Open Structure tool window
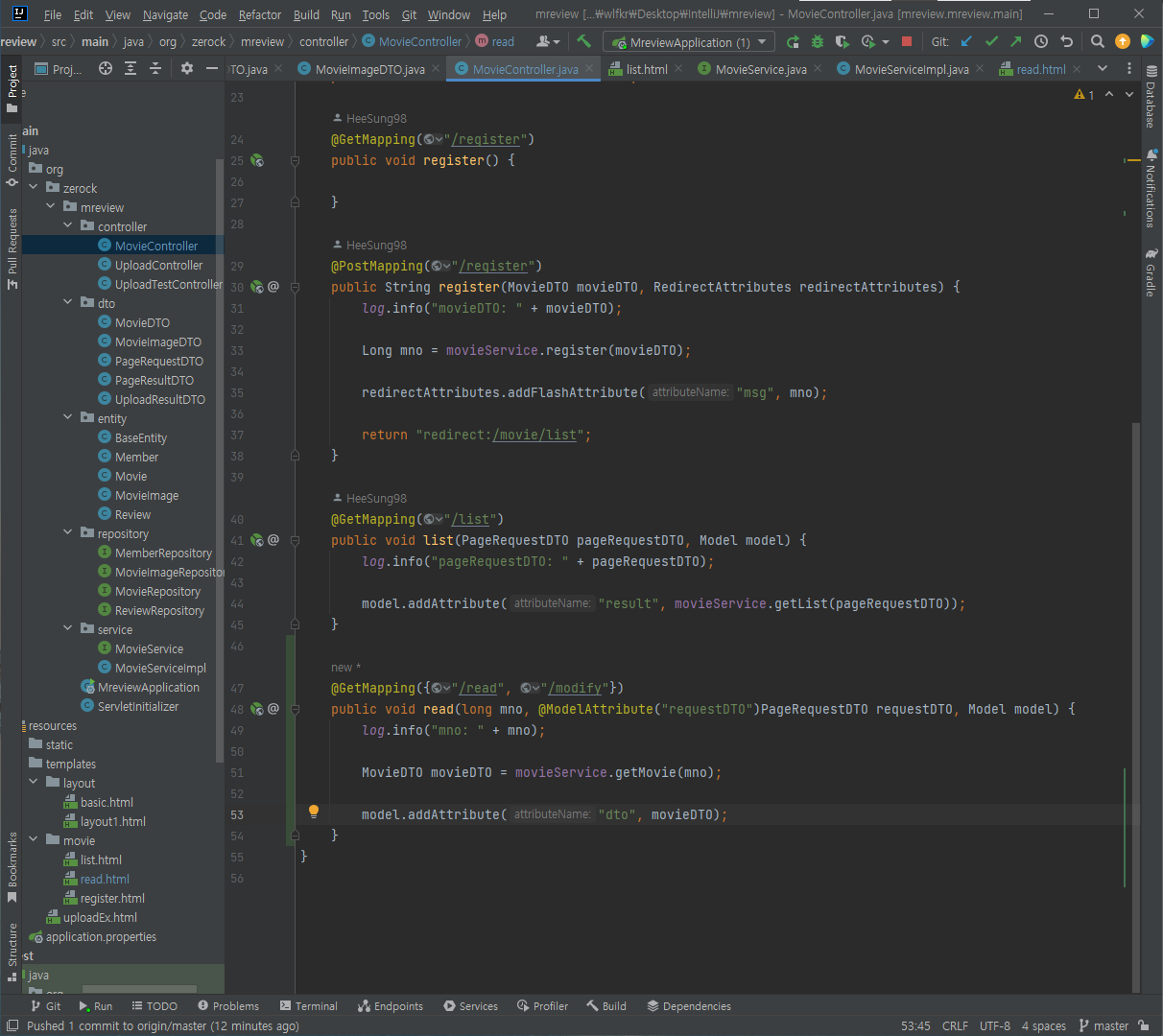The width and height of the screenshot is (1163, 1036). tap(12, 952)
